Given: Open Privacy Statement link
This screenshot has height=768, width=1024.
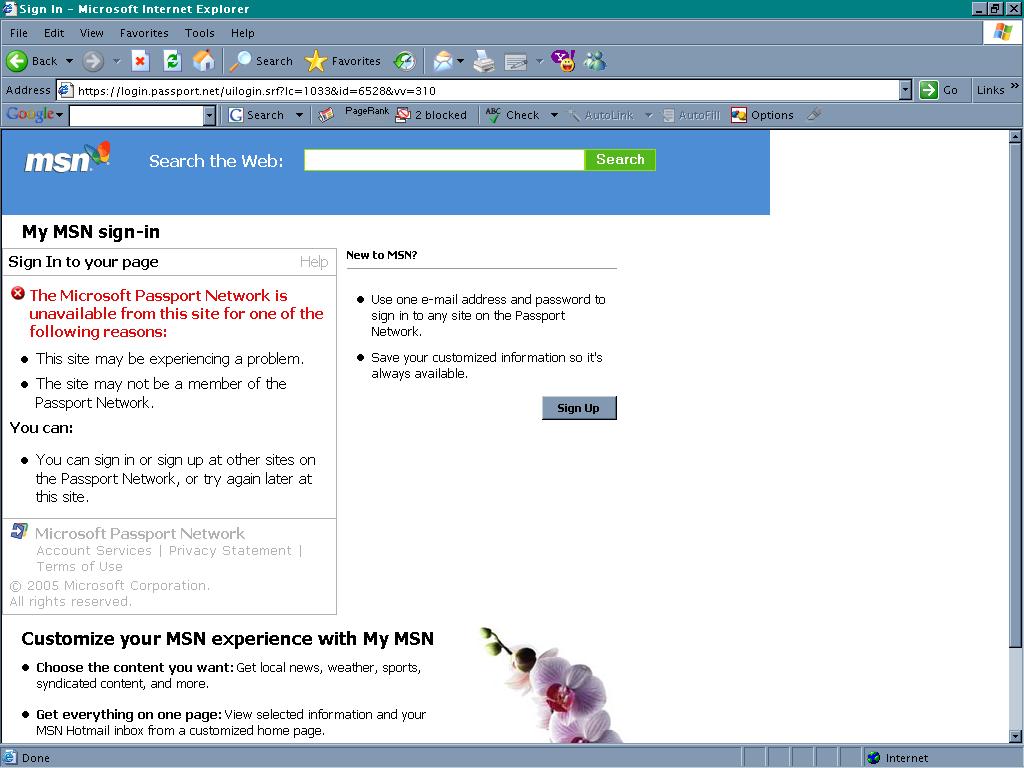Looking at the screenshot, I should tap(230, 551).
